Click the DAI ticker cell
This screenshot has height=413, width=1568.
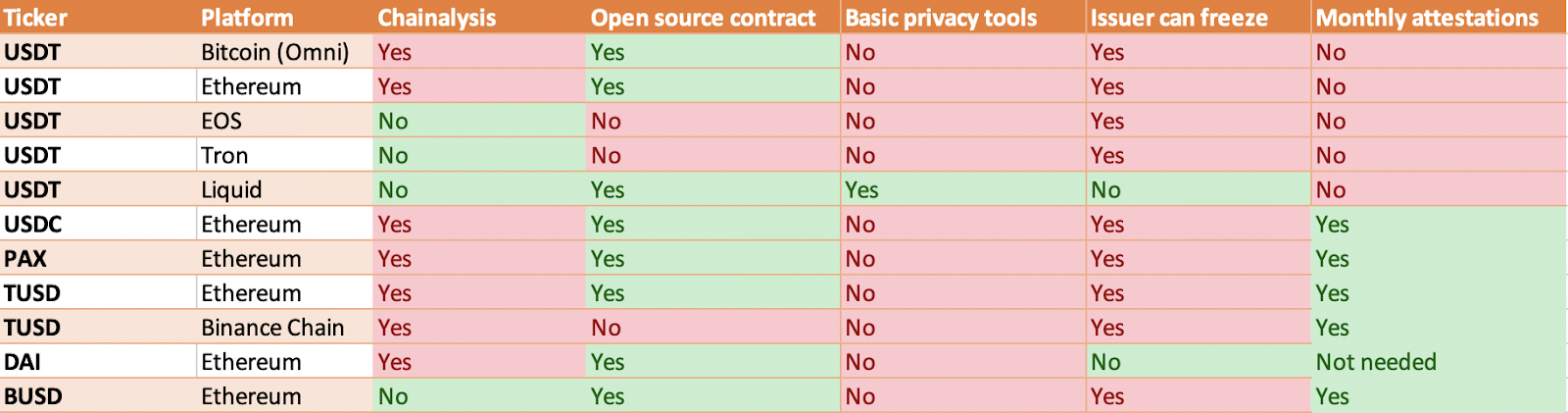(98, 362)
